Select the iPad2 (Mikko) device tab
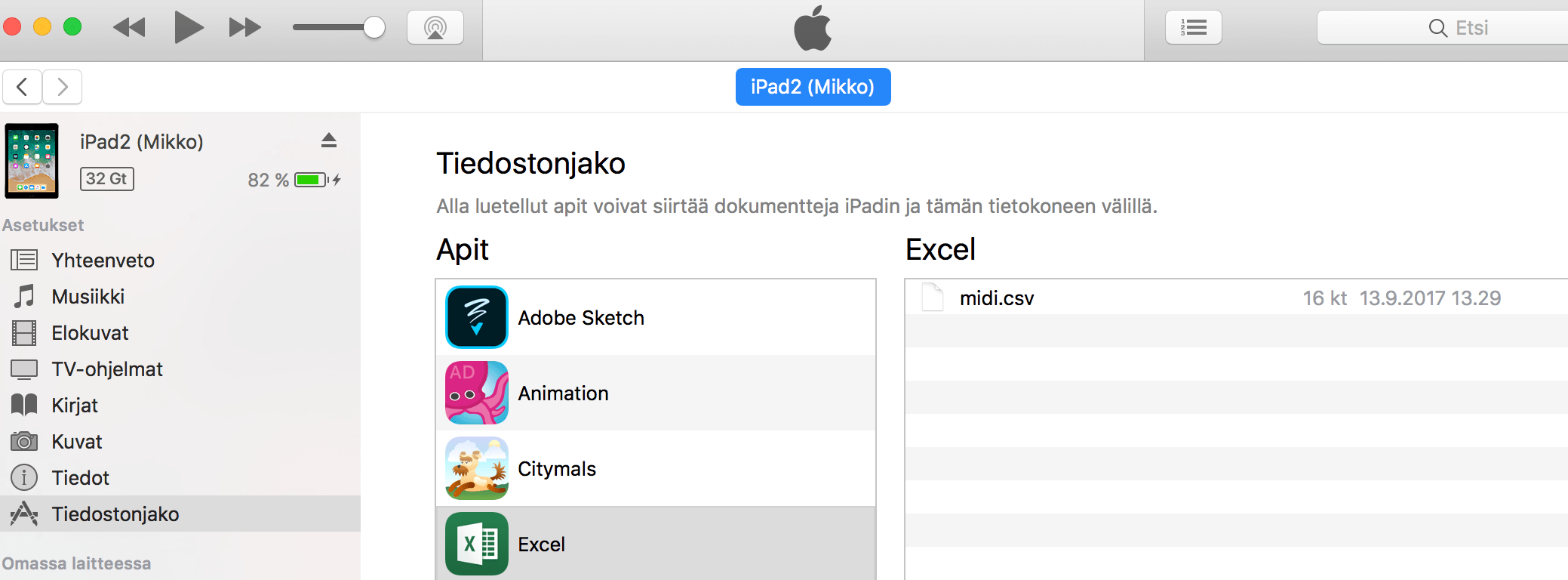This screenshot has height=580, width=1568. [x=813, y=87]
